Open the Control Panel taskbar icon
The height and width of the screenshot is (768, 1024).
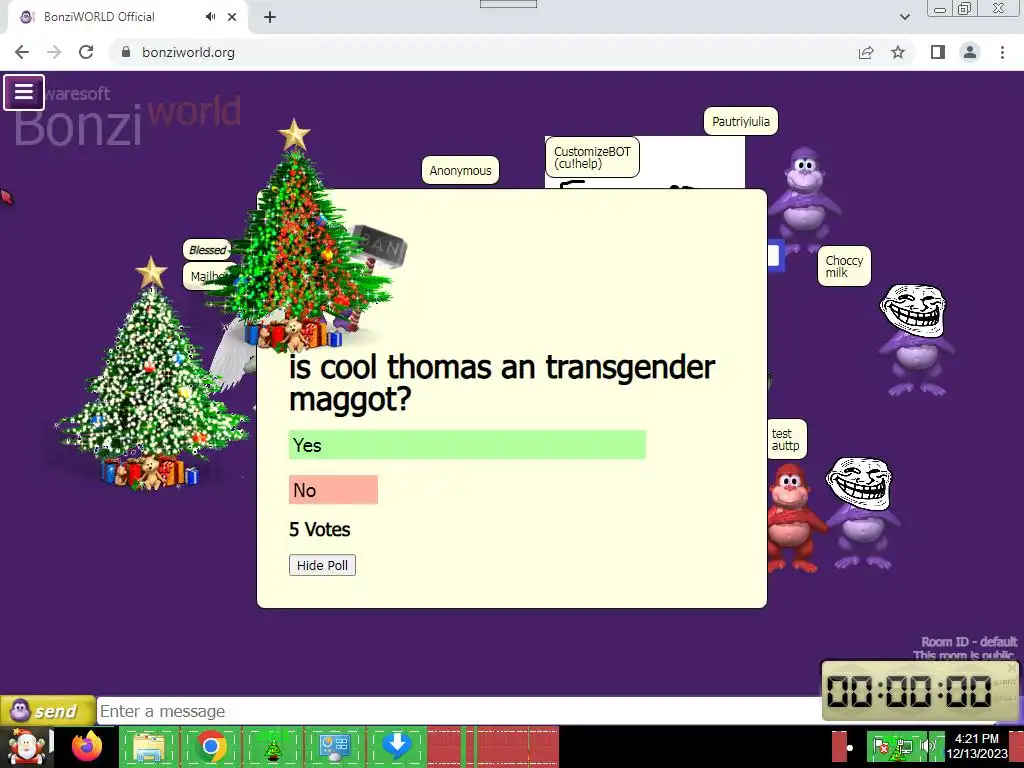point(334,746)
